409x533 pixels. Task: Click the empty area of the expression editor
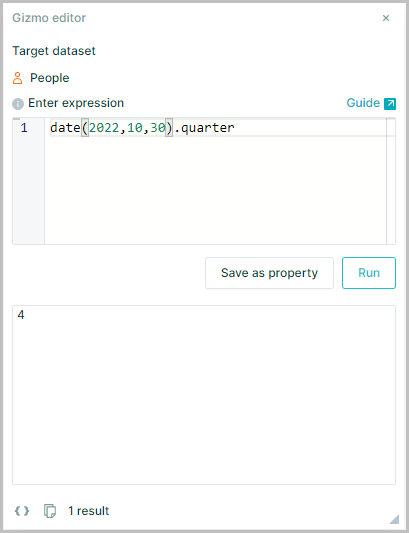point(215,190)
